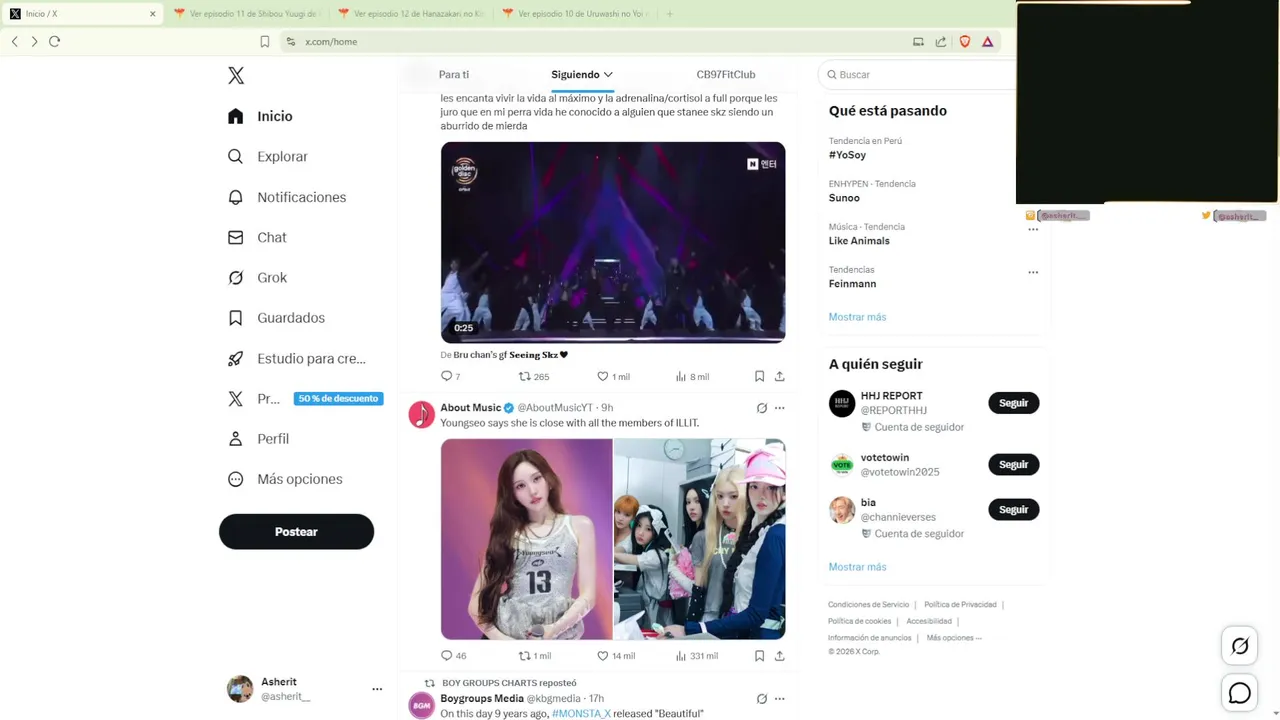Screen dimensions: 1280x720
Task: Open #YoSoy trending topic
Action: (847, 155)
